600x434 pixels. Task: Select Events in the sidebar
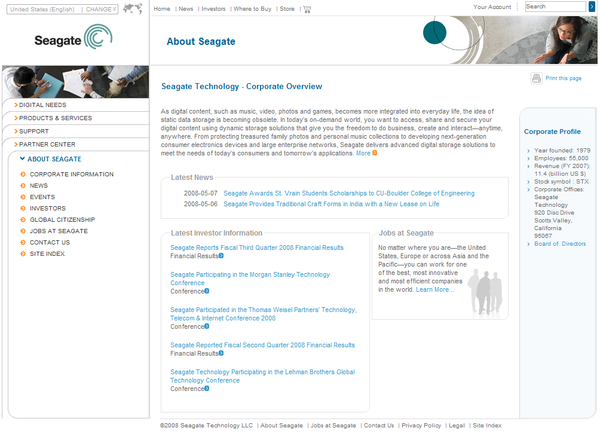coord(42,197)
